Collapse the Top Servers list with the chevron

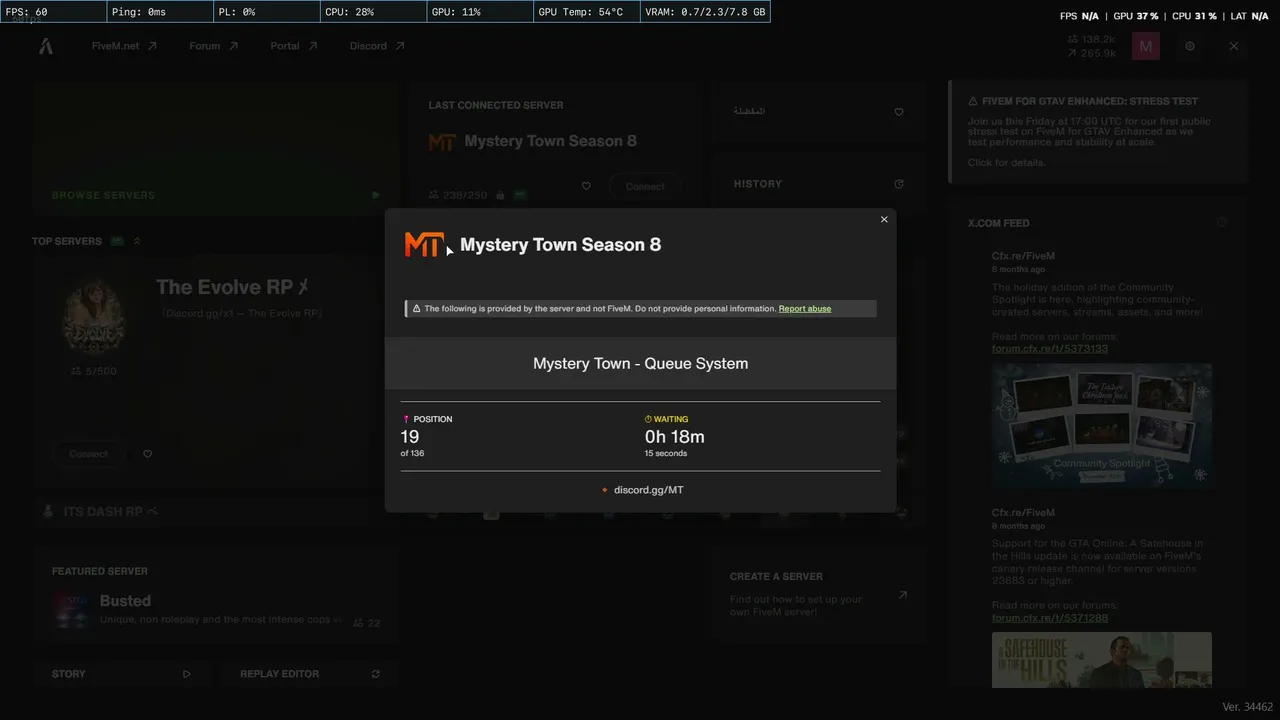(137, 241)
